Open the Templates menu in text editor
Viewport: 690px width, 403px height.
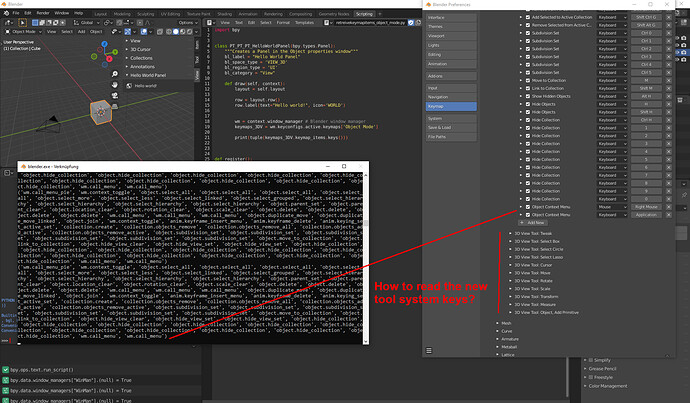click(304, 22)
